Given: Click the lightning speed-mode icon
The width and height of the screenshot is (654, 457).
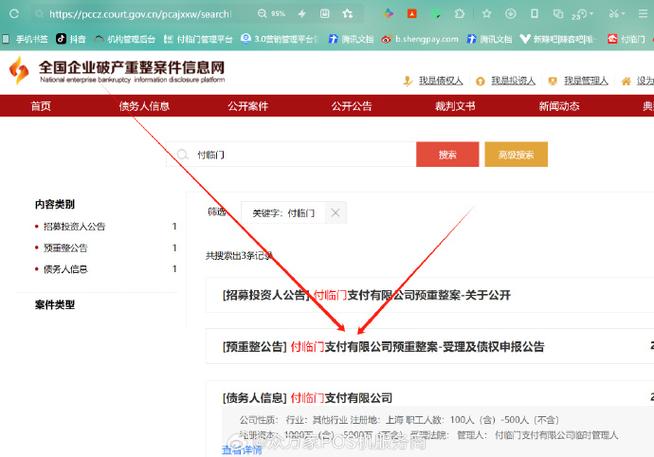Looking at the screenshot, I should pyautogui.click(x=302, y=14).
